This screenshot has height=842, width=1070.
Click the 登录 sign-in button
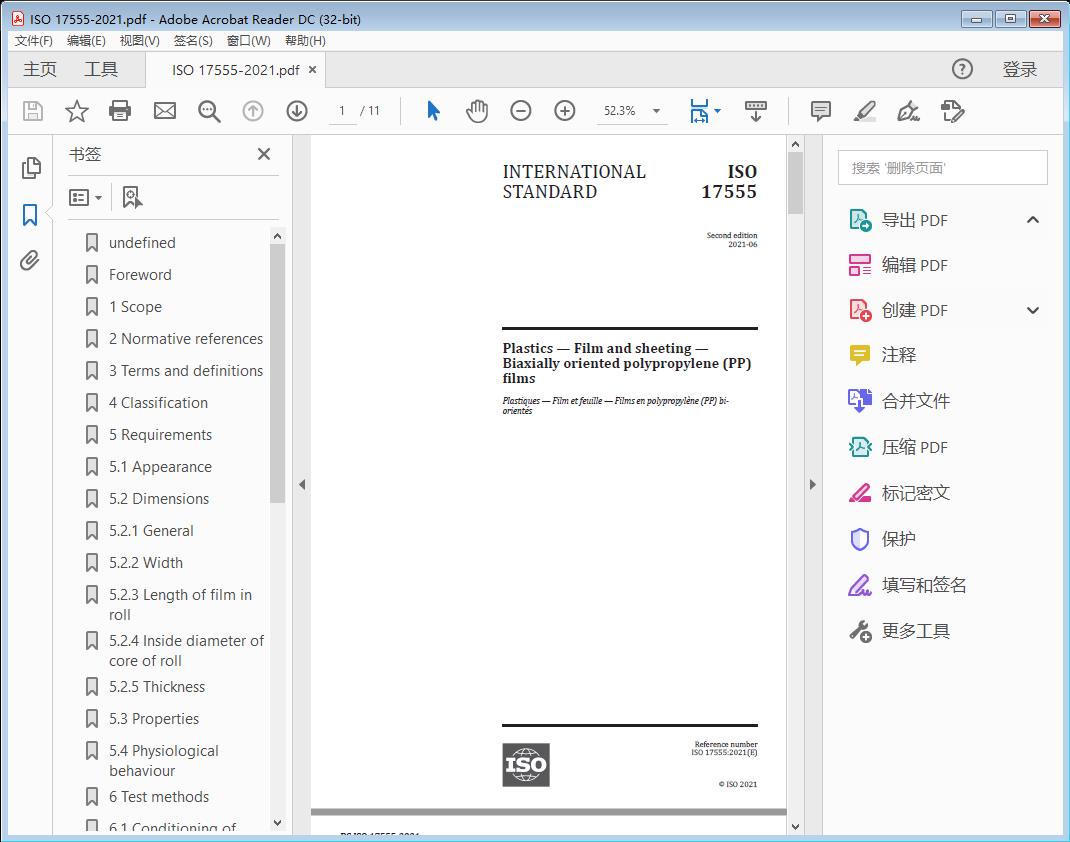click(1019, 69)
